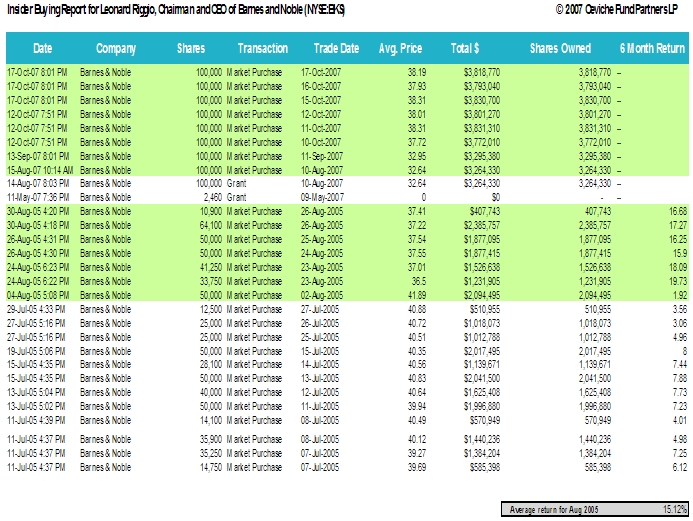Select total cell $407,743
Image resolution: width=693 pixels, height=521 pixels.
485,212
